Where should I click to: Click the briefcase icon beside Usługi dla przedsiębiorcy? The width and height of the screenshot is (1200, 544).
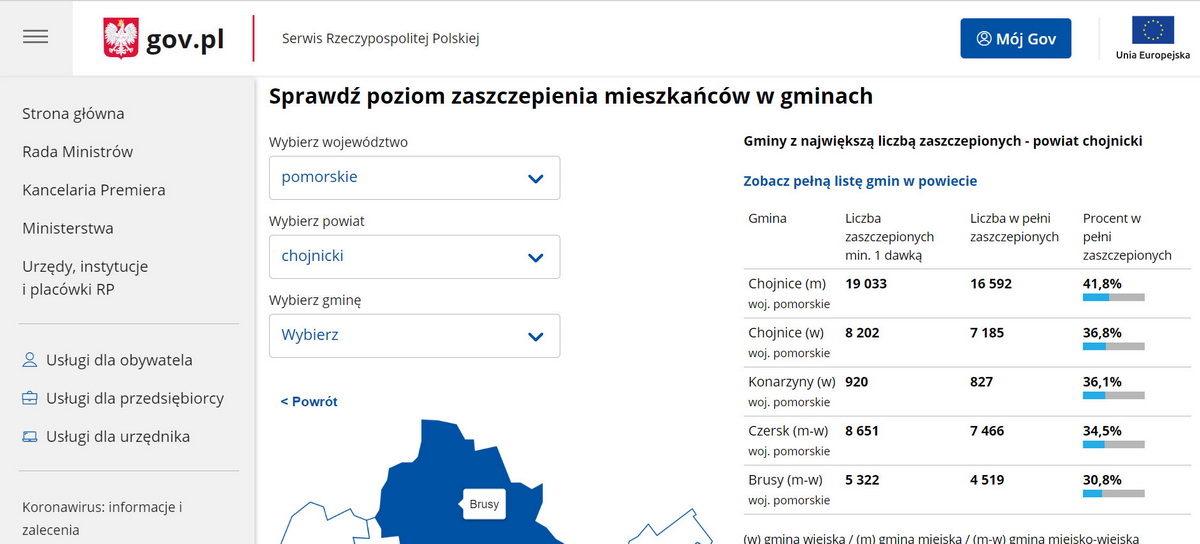pos(30,398)
